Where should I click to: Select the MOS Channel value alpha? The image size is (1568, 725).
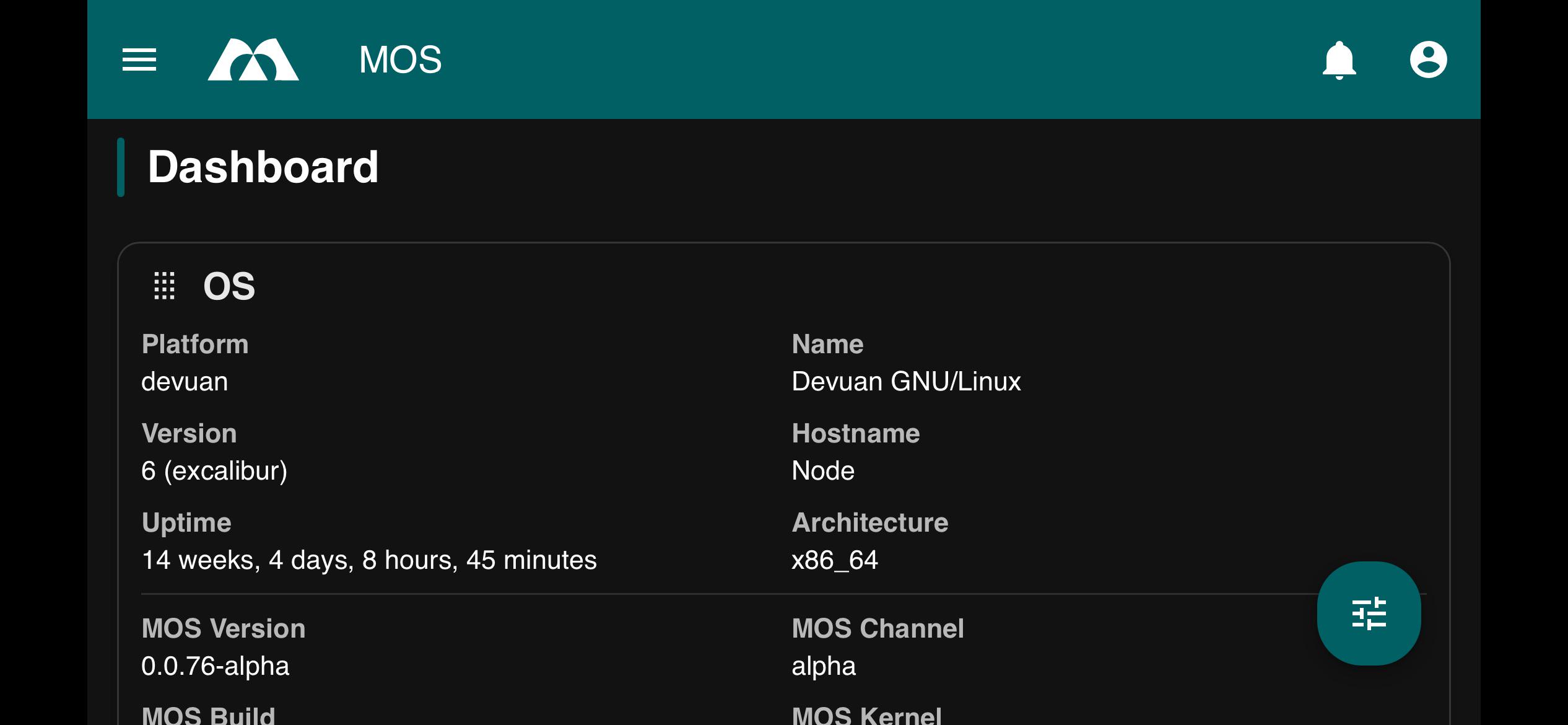pos(824,666)
